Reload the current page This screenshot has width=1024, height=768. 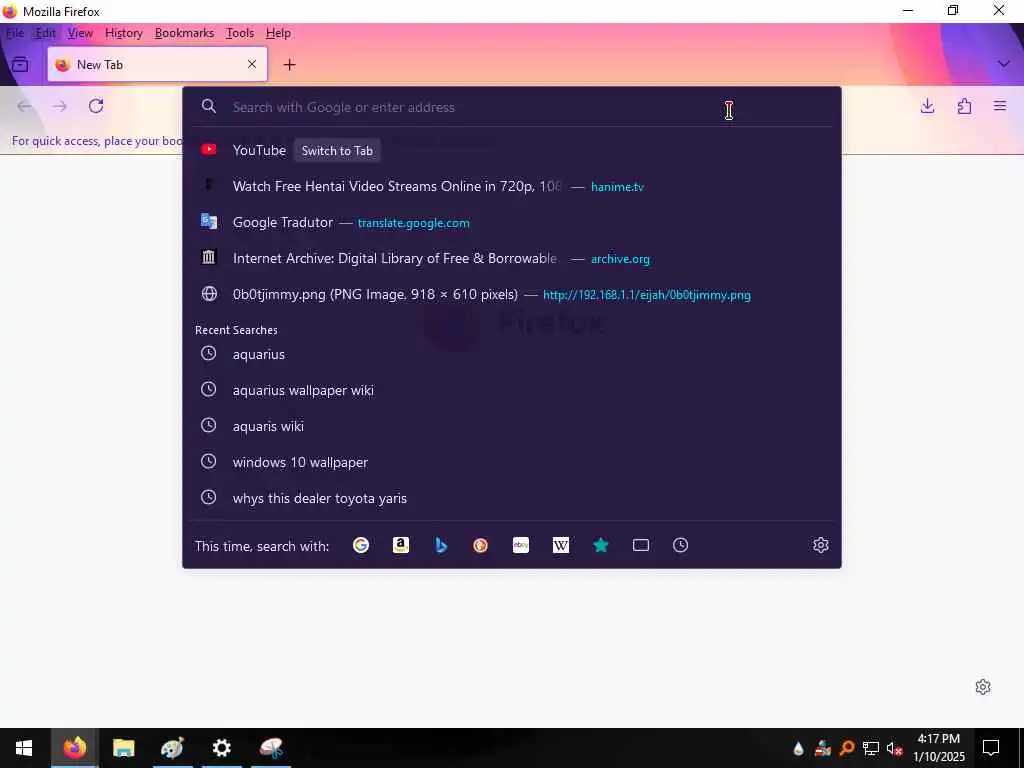pyautogui.click(x=96, y=106)
